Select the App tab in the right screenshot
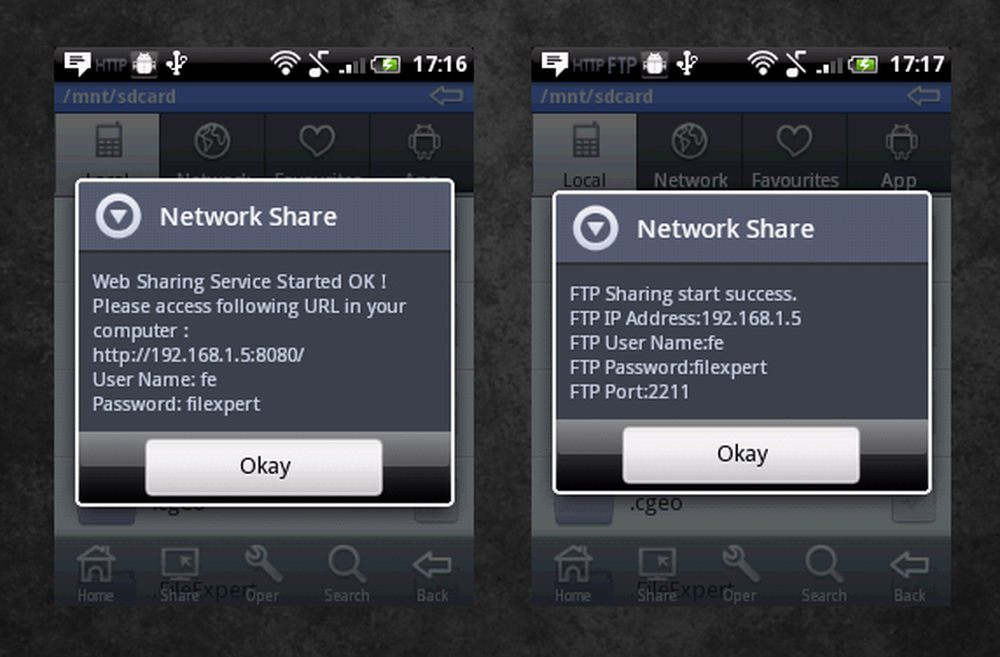This screenshot has height=657, width=1000. (x=899, y=153)
